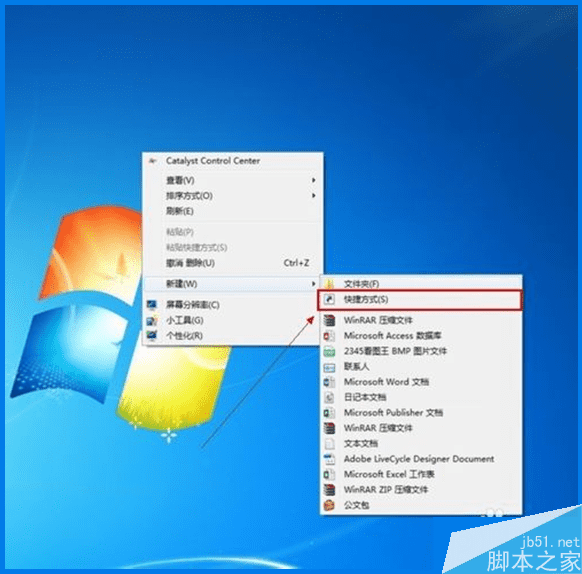Create new 2345看图王 BMP 图片文件
Screen dimensions: 582x574
point(421,351)
